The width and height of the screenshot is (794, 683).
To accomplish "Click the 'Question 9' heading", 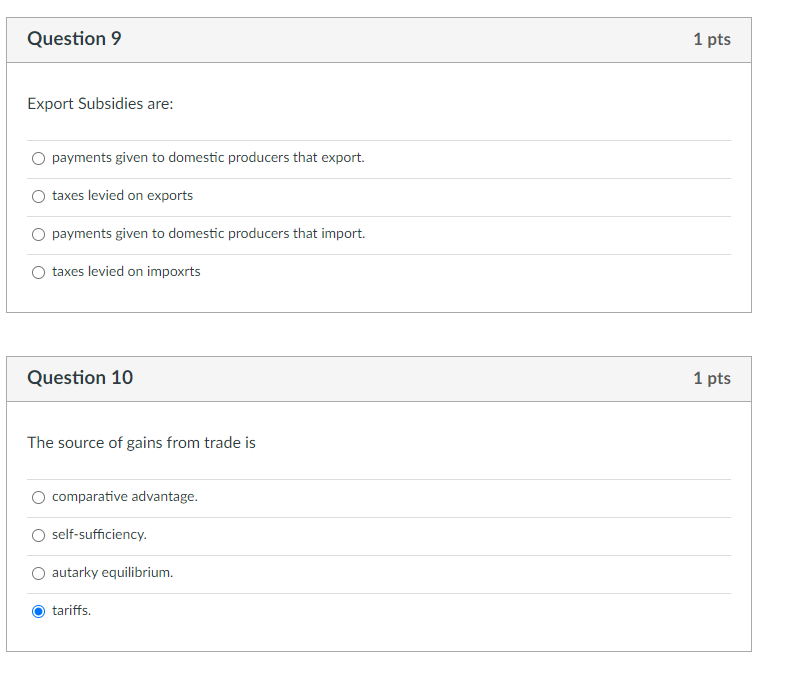I will [74, 39].
